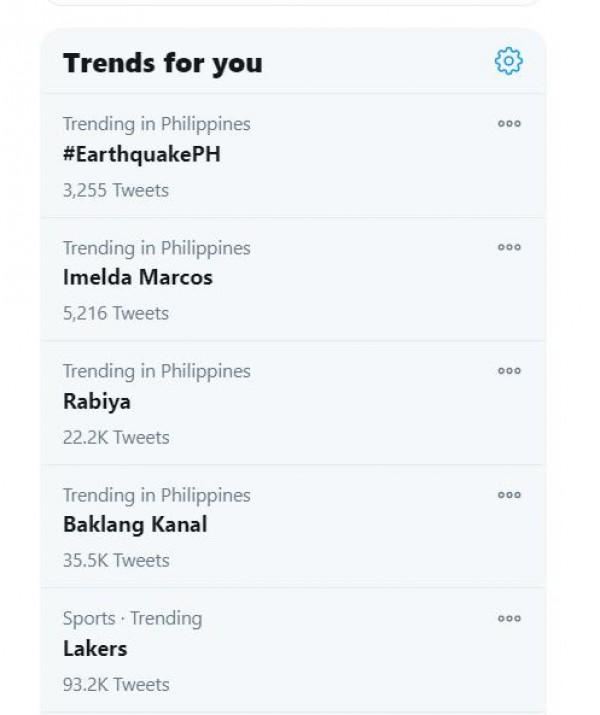Click "Trending in Philippines" above #EarthquakePH
This screenshot has width=600, height=715.
(157, 124)
